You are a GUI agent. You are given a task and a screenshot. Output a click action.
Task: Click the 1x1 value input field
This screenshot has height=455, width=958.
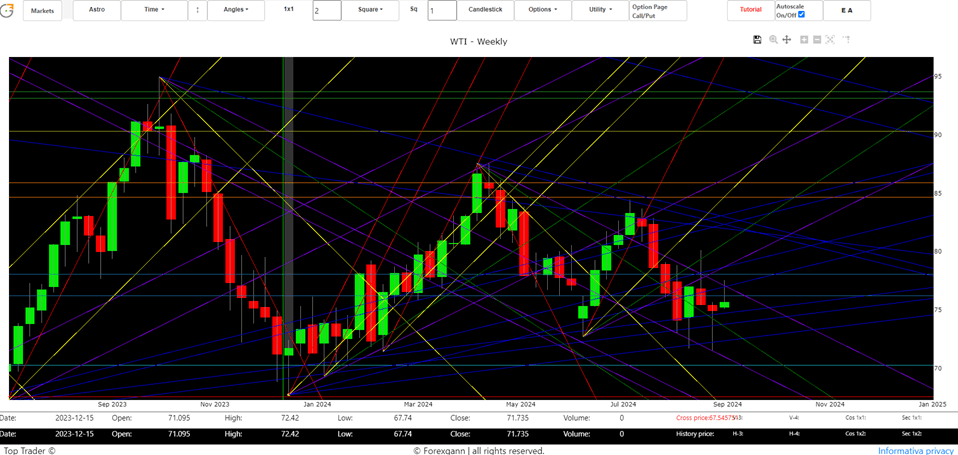326,11
